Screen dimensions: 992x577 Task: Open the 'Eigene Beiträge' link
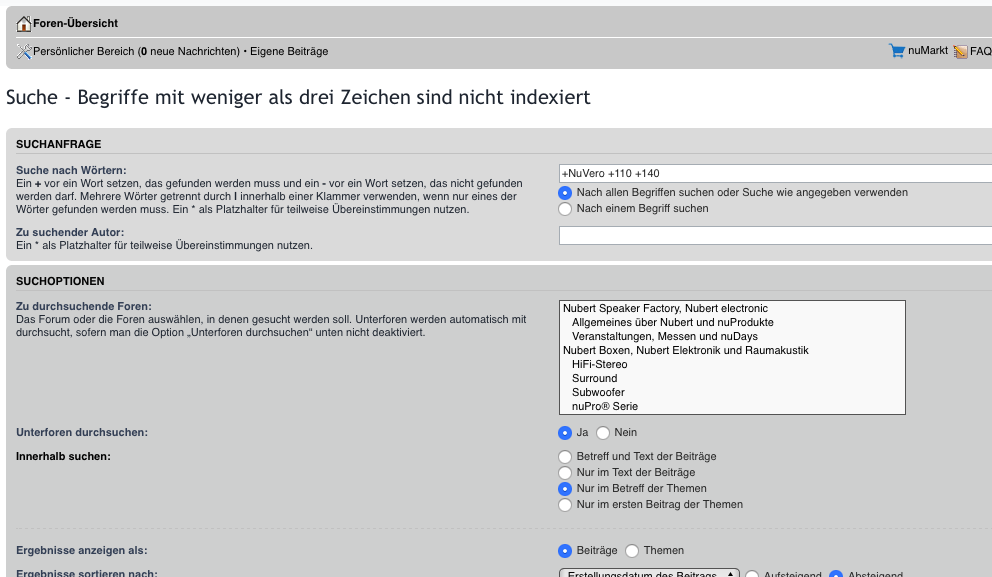pyautogui.click(x=289, y=51)
